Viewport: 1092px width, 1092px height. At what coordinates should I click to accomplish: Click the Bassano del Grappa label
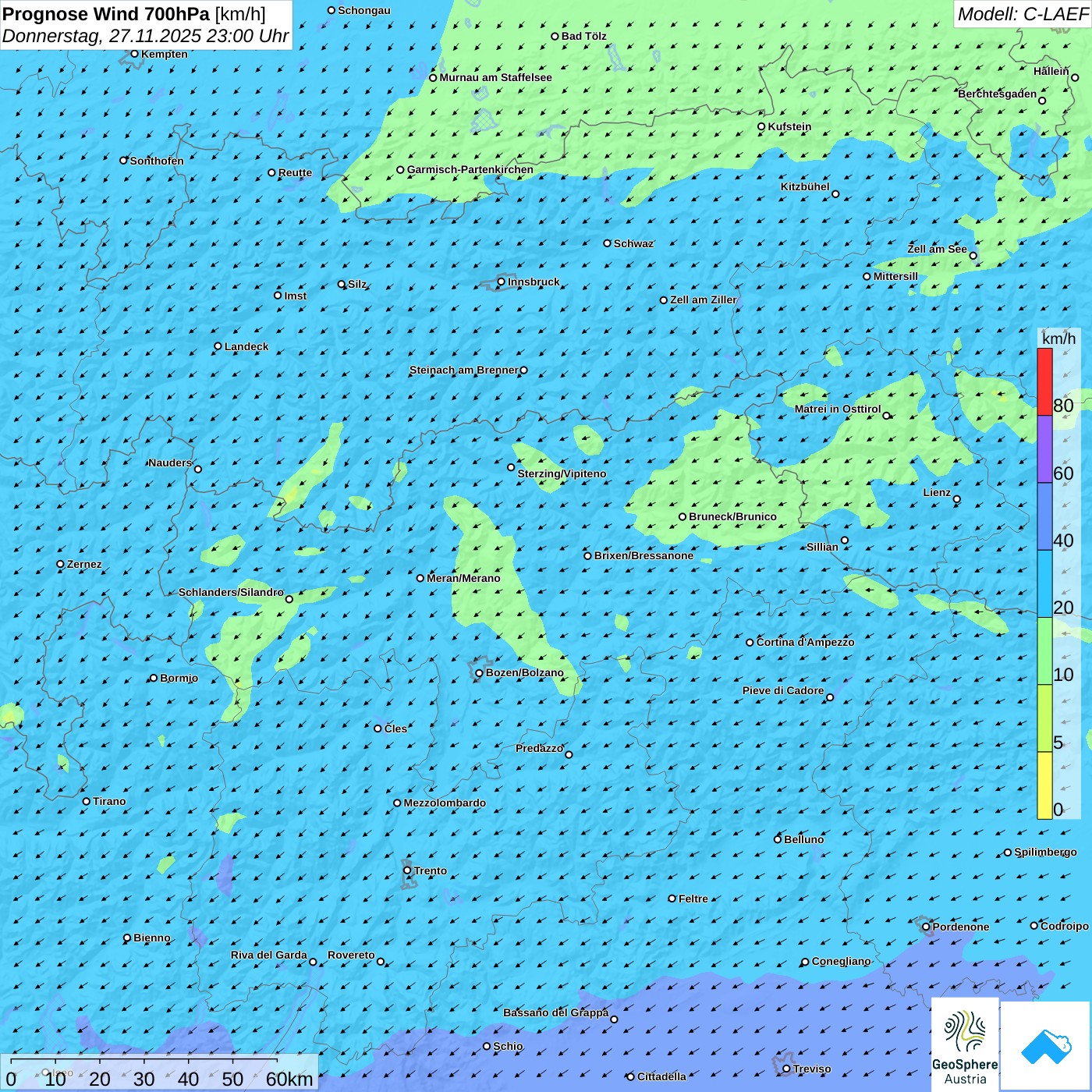555,1012
